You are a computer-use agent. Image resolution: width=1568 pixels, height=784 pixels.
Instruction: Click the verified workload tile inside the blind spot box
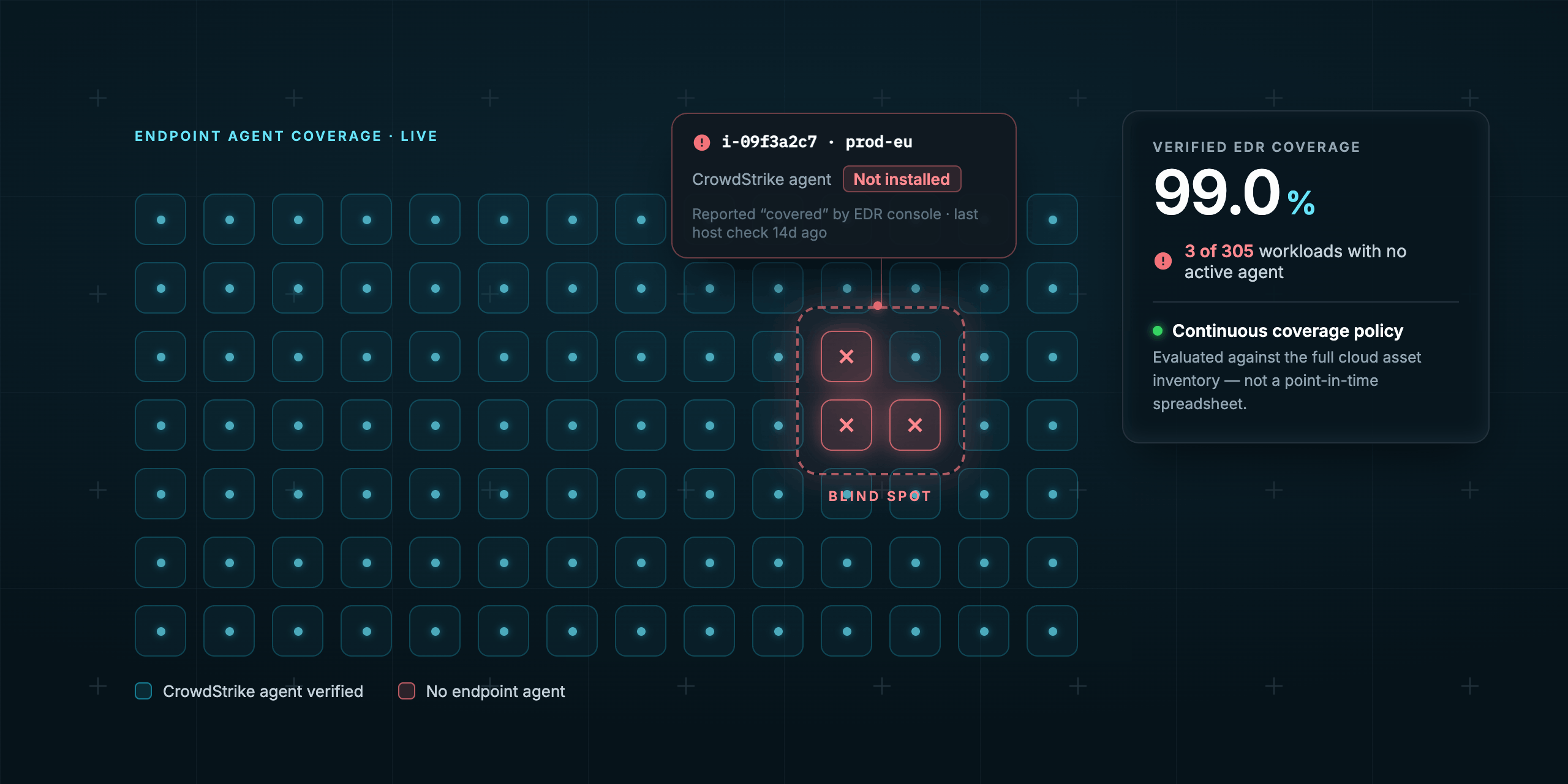coord(915,356)
